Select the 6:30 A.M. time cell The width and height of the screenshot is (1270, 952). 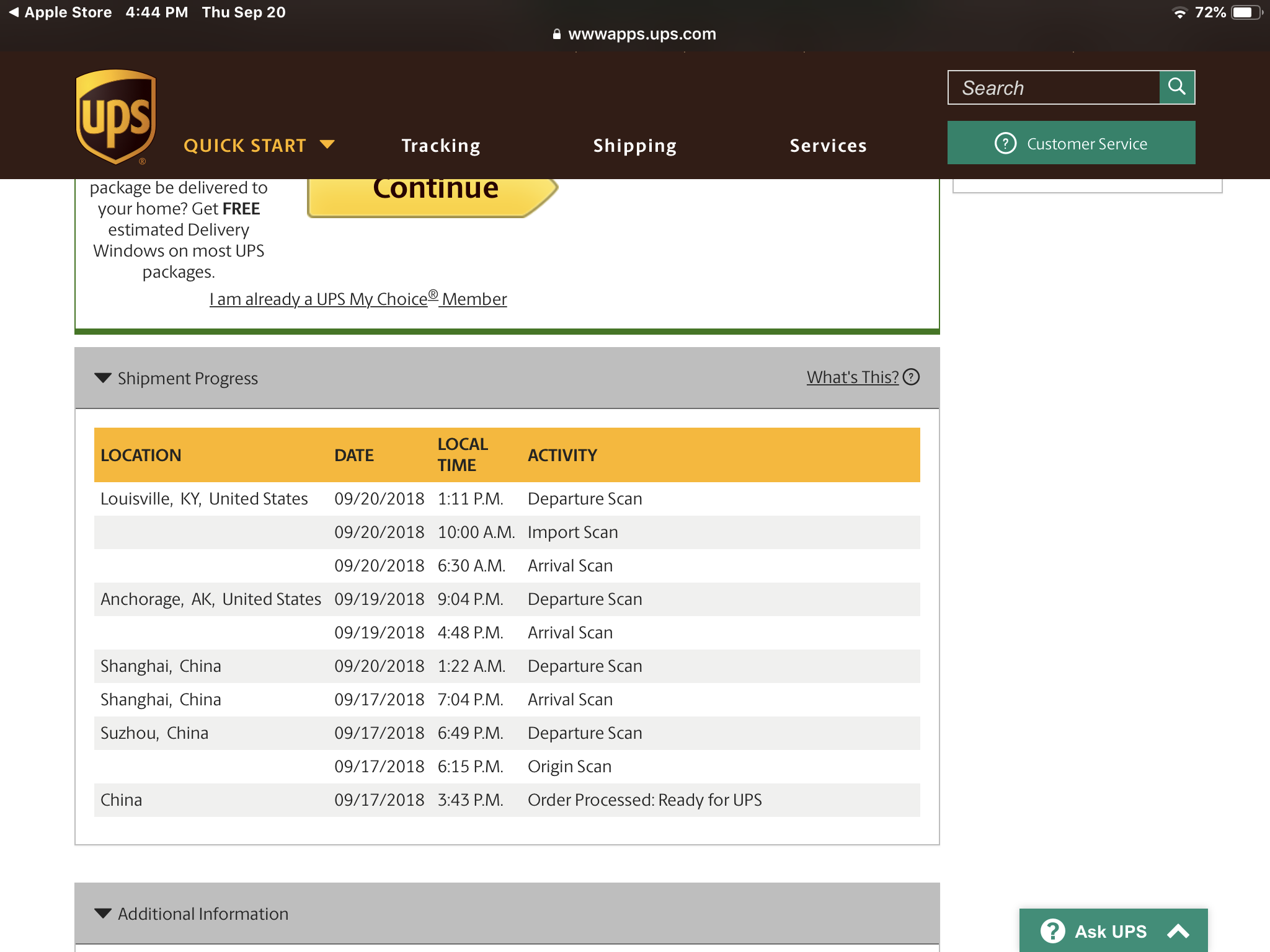[x=472, y=565]
